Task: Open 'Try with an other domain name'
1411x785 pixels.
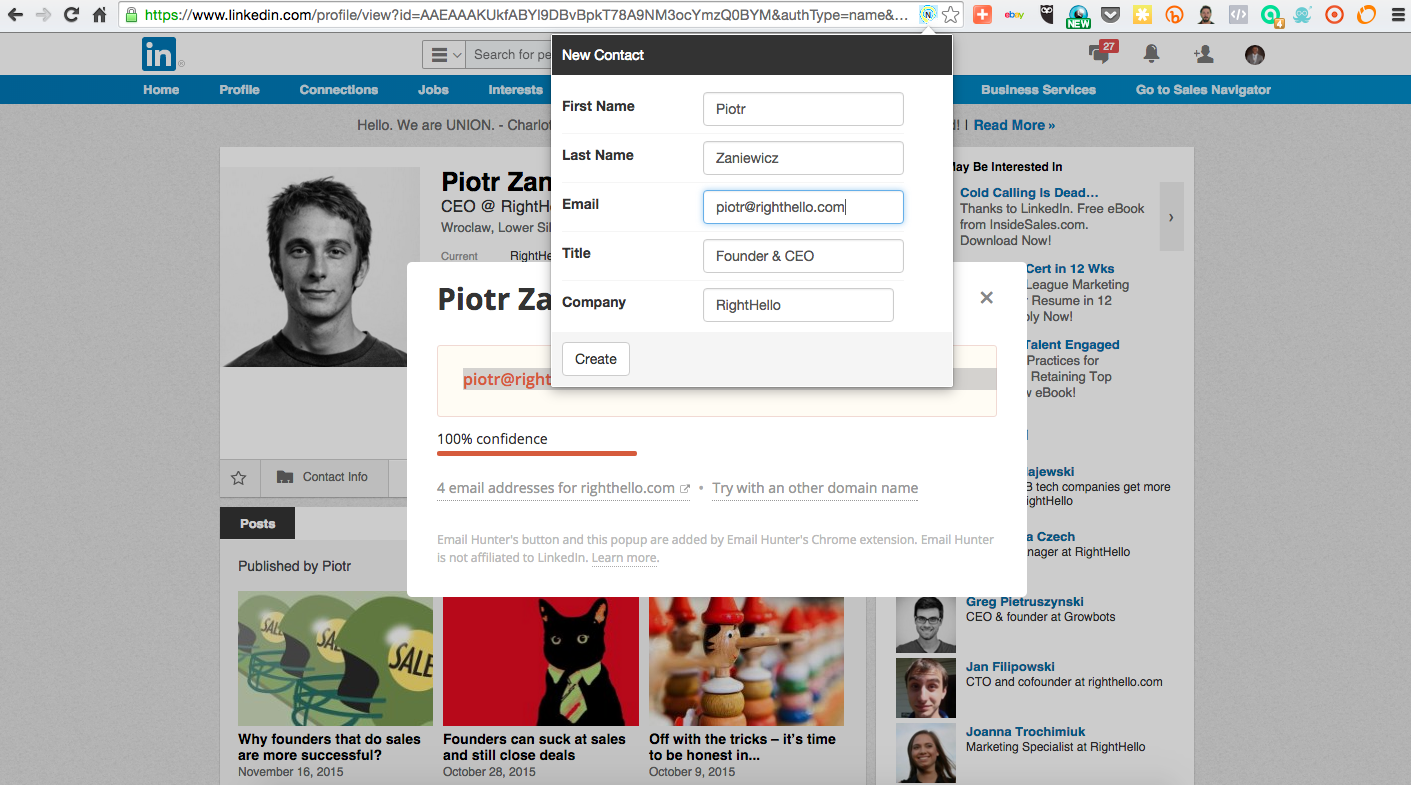Action: click(815, 488)
